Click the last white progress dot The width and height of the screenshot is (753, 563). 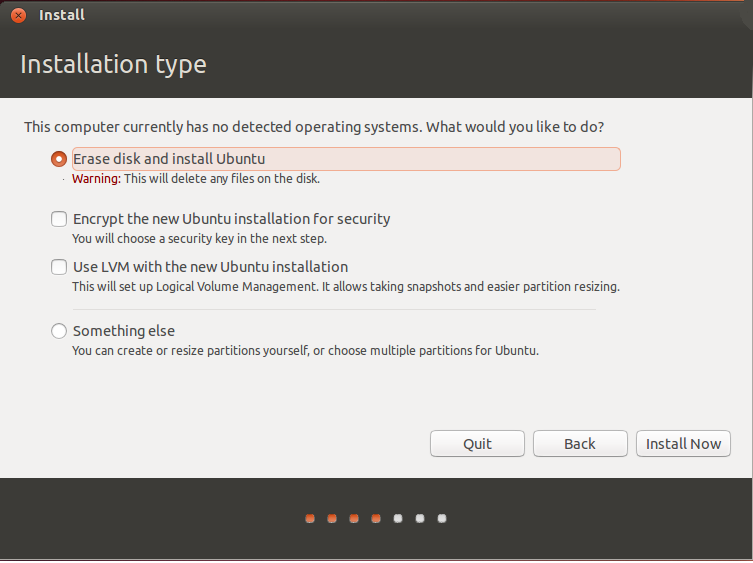pos(442,518)
